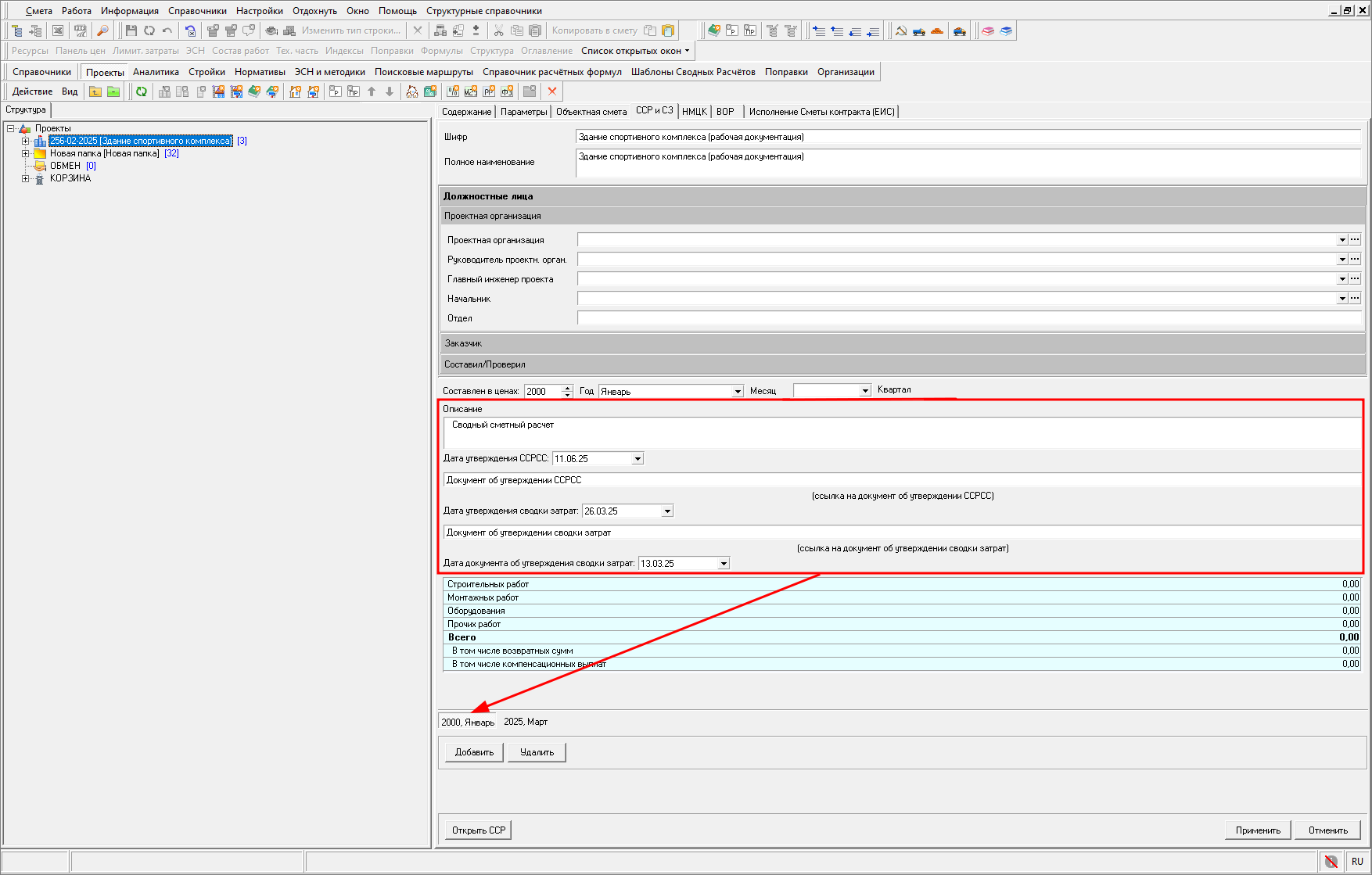Expand the Новая папка tree node
This screenshot has width=1372, height=875.
25,153
